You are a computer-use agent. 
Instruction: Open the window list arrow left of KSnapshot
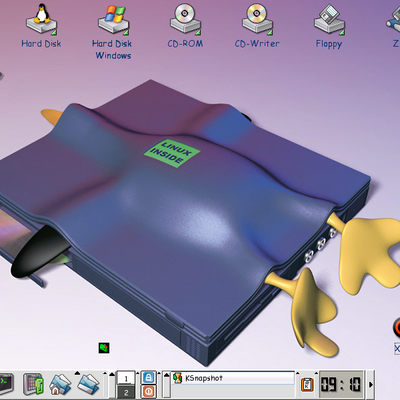click(166, 375)
